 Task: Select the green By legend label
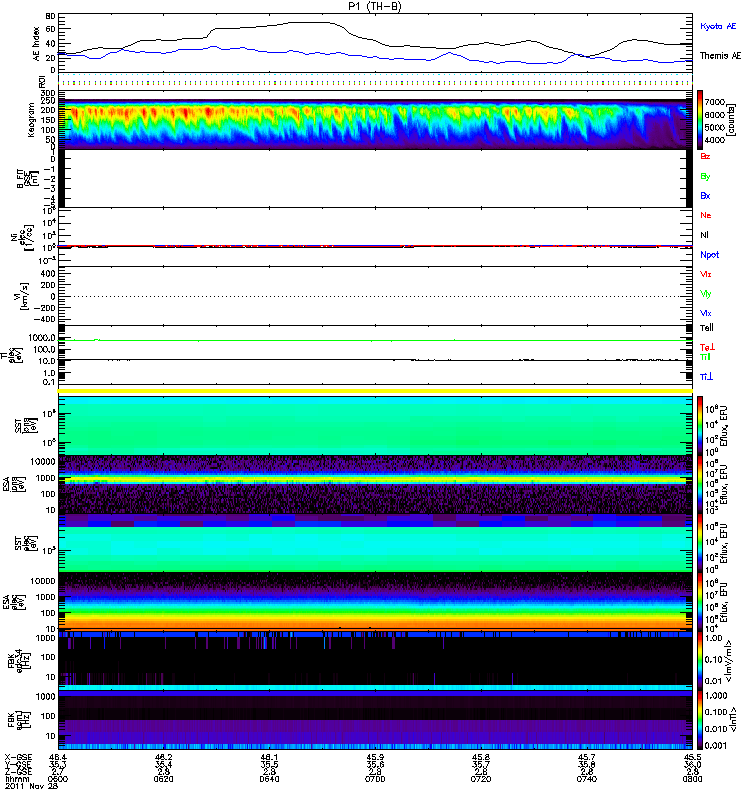705,177
